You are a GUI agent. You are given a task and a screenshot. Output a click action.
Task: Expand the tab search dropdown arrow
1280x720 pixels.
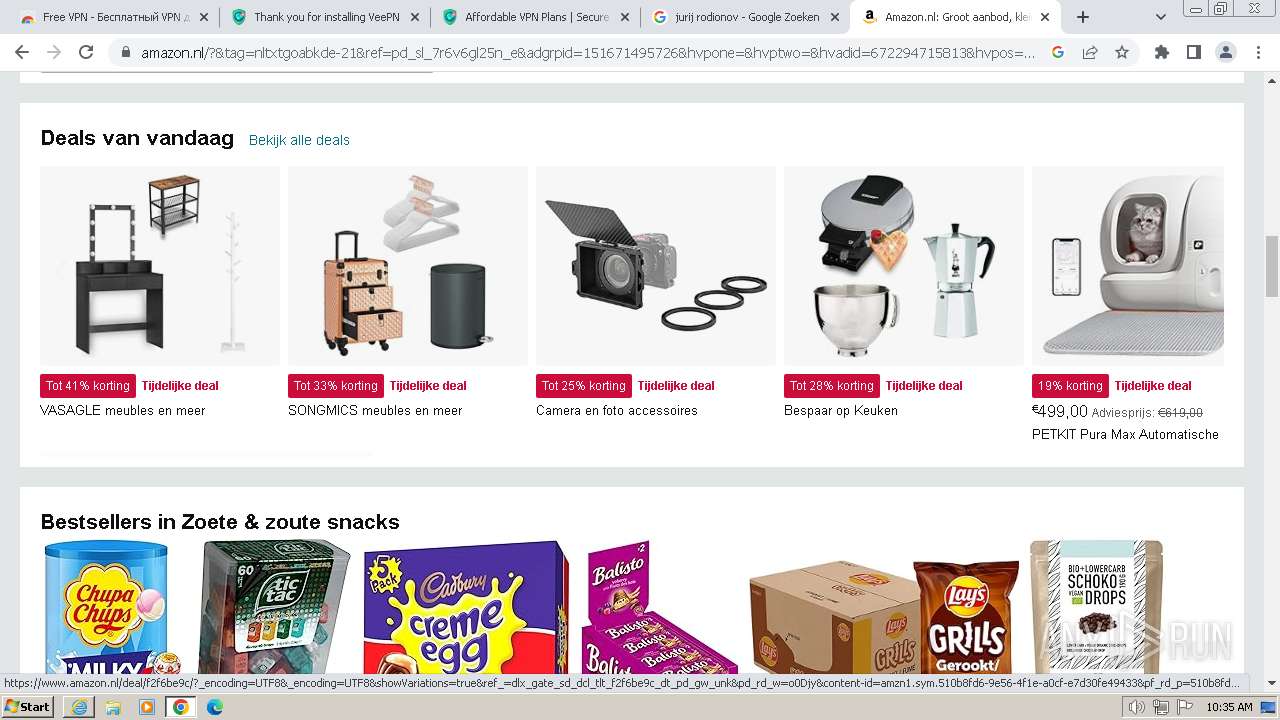pos(1160,17)
